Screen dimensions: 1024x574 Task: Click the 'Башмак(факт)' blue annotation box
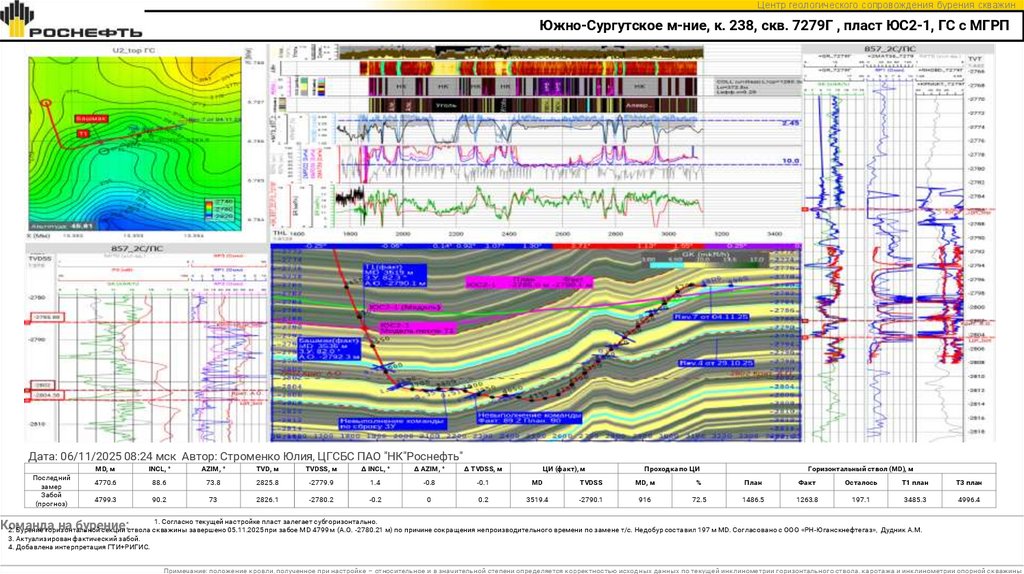click(x=329, y=349)
